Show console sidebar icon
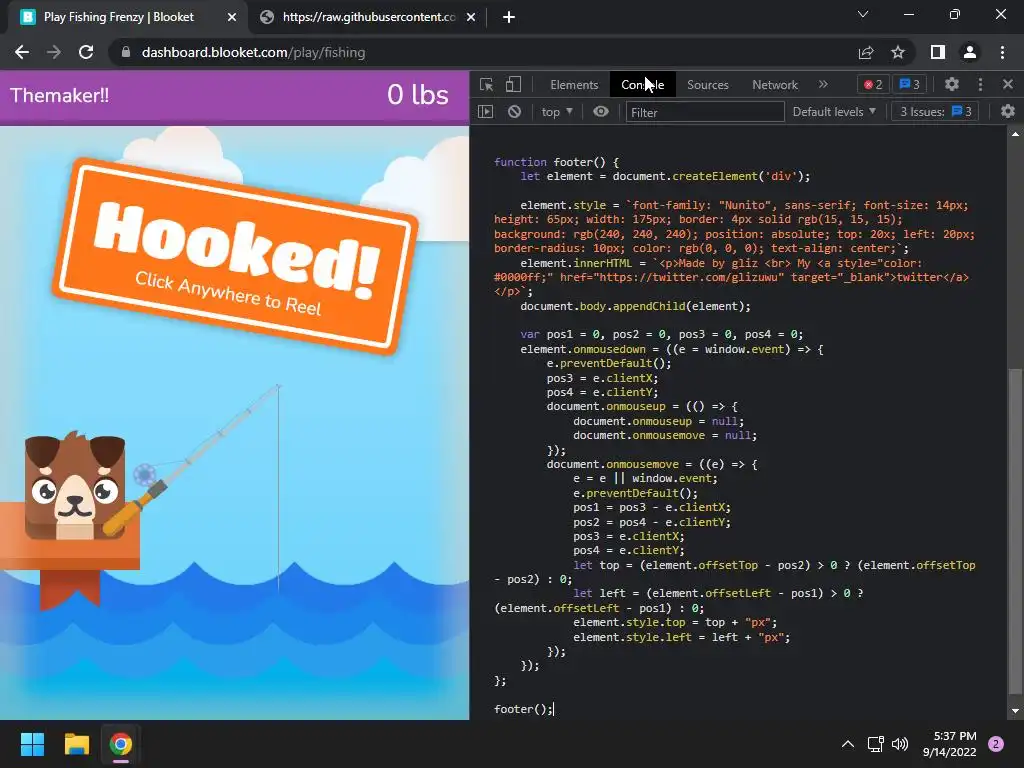Screen dimensions: 1024x768 pos(485,112)
